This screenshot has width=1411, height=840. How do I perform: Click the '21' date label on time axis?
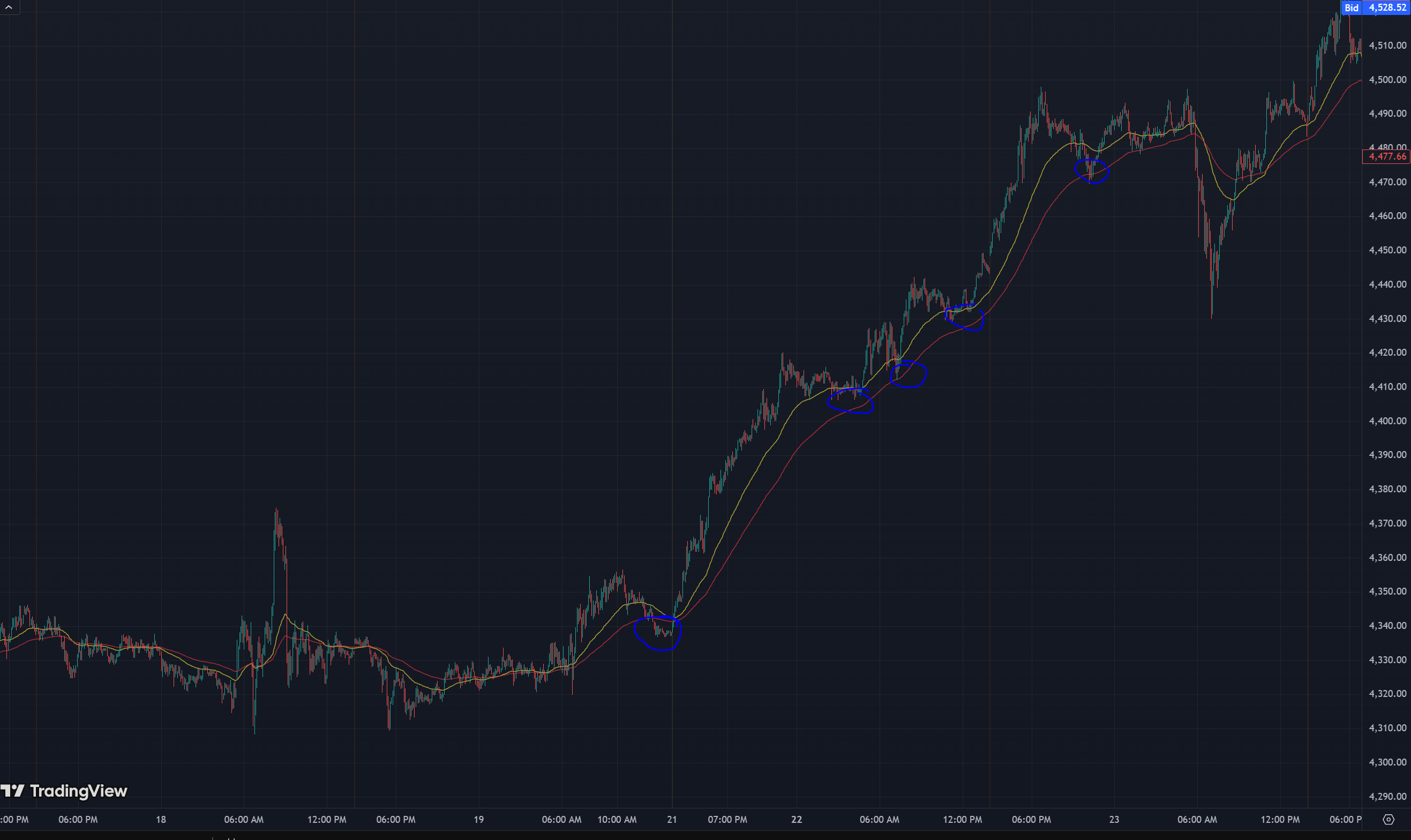click(x=672, y=820)
